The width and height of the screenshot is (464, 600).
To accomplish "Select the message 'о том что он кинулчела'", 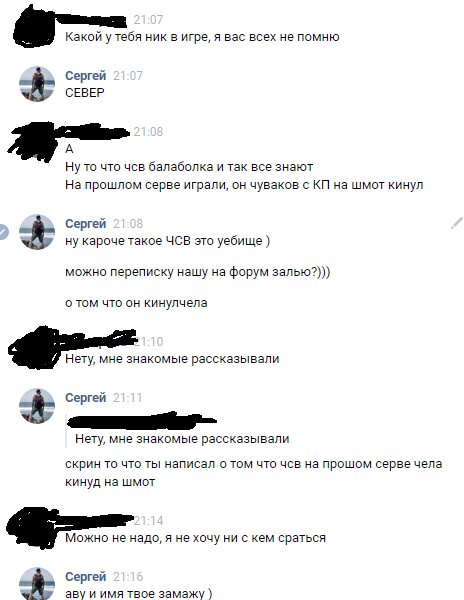I will 136,303.
